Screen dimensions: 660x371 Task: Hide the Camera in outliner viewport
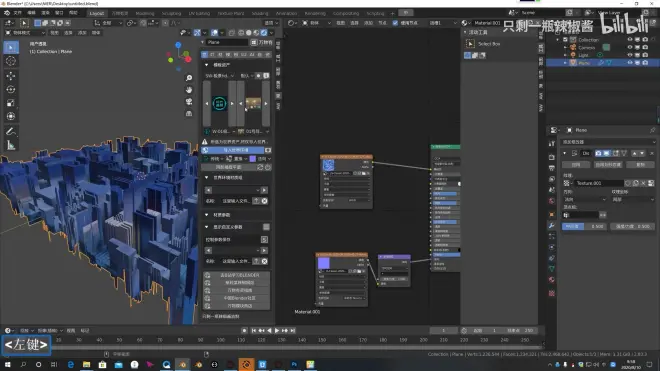pos(630,47)
